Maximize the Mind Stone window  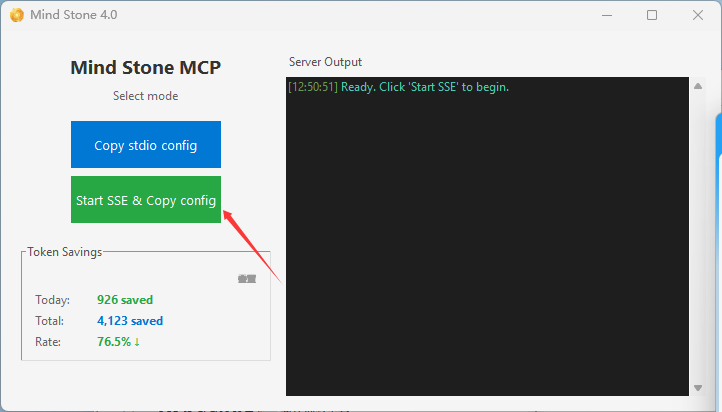pos(652,15)
